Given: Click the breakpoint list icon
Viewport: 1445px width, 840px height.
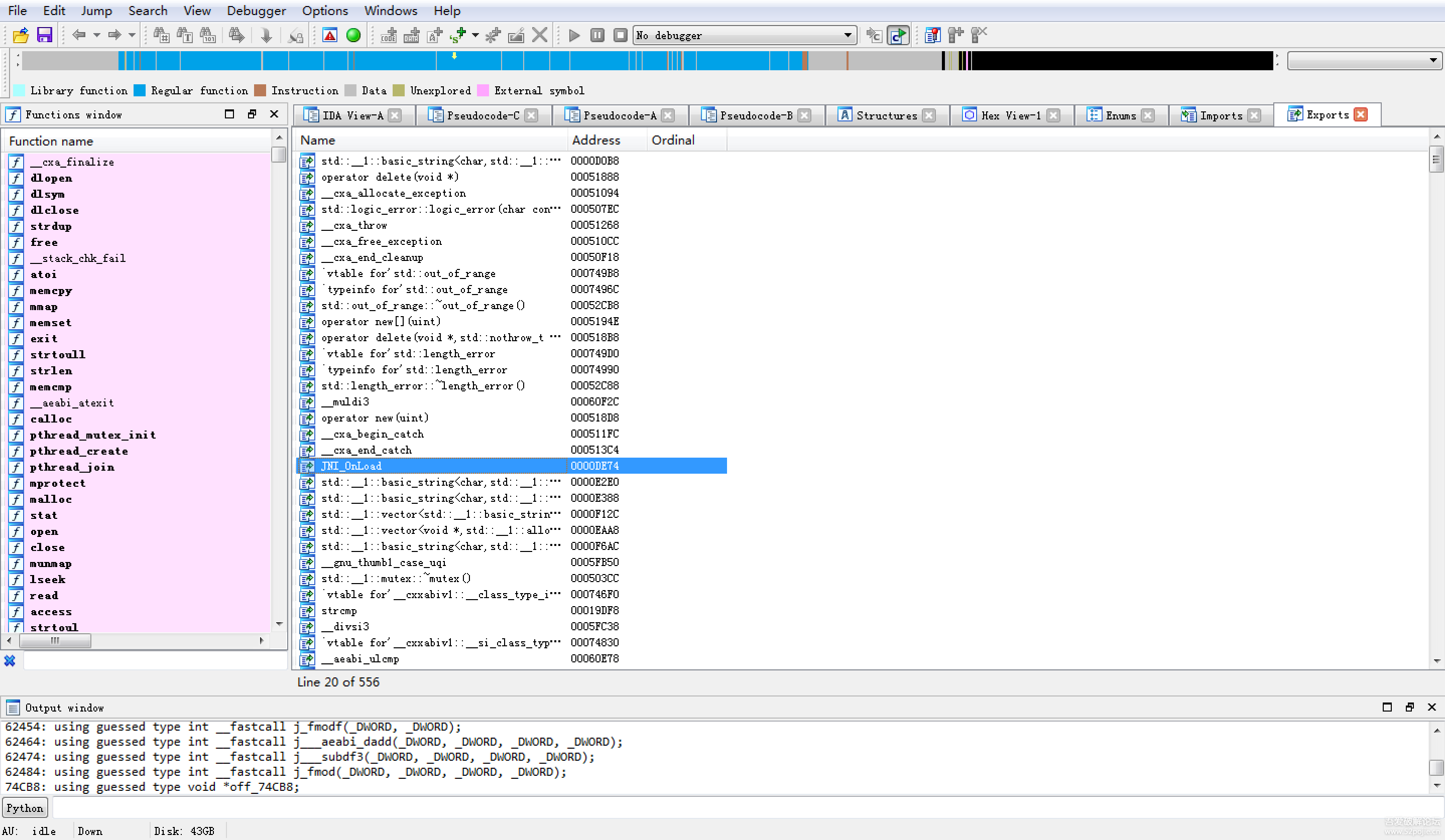Looking at the screenshot, I should (x=932, y=35).
